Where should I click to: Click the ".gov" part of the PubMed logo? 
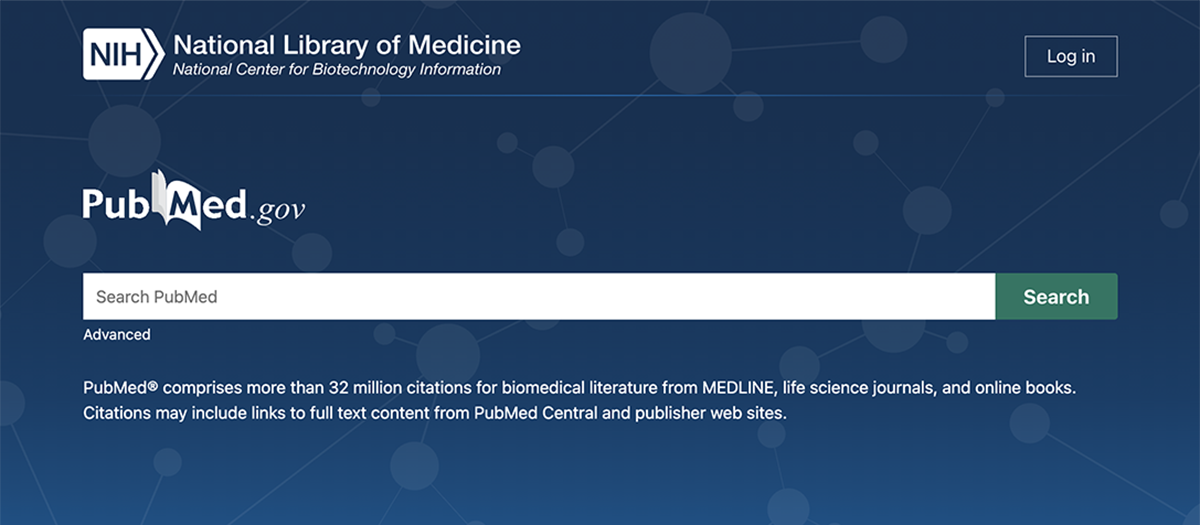pos(278,209)
